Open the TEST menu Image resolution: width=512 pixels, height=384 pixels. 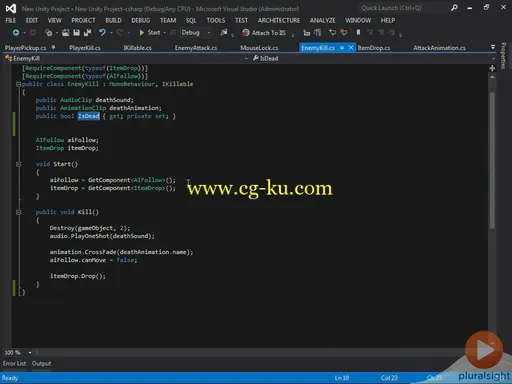click(x=241, y=21)
